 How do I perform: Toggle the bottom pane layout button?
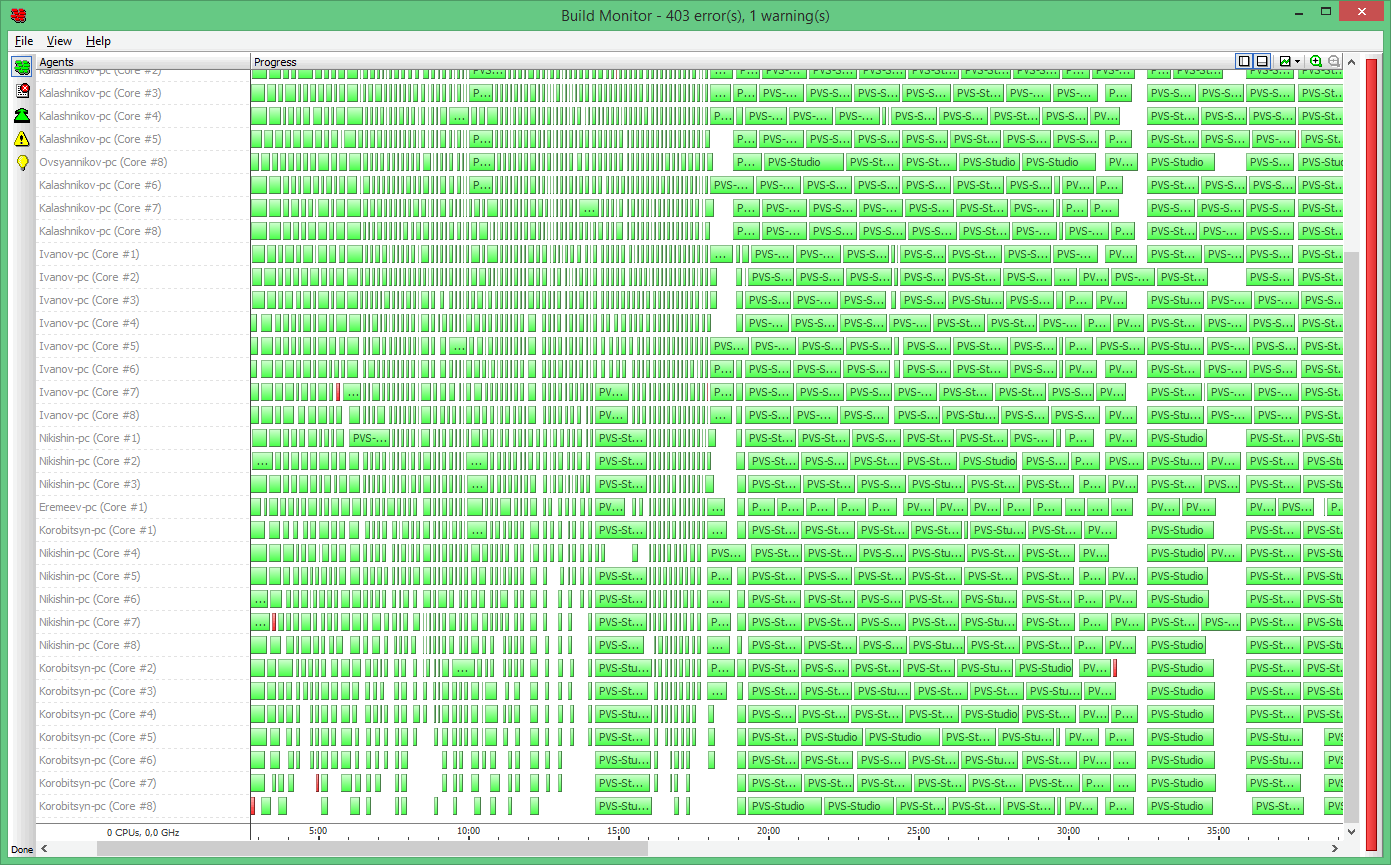1262,61
